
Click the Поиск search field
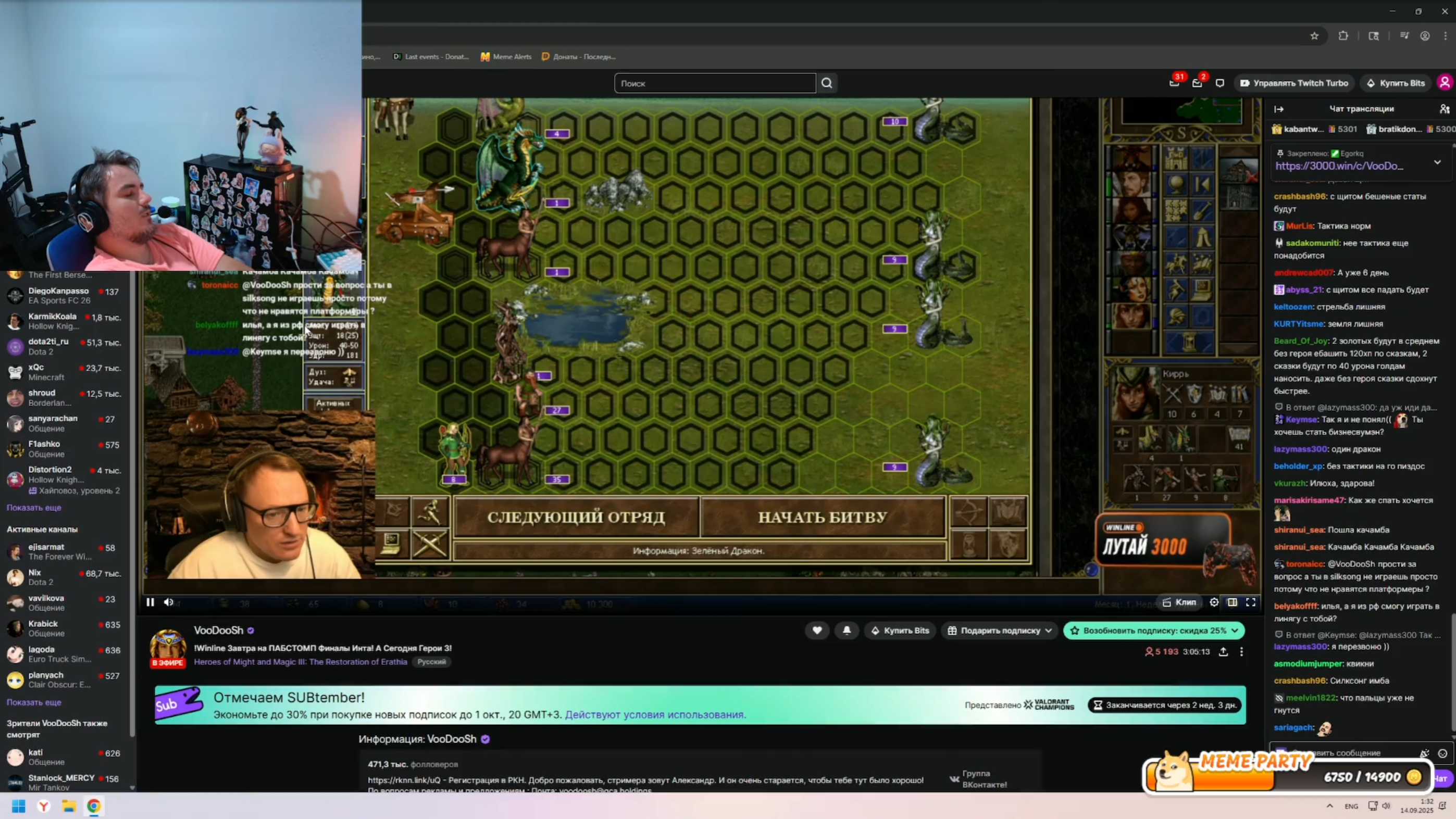tap(714, 83)
